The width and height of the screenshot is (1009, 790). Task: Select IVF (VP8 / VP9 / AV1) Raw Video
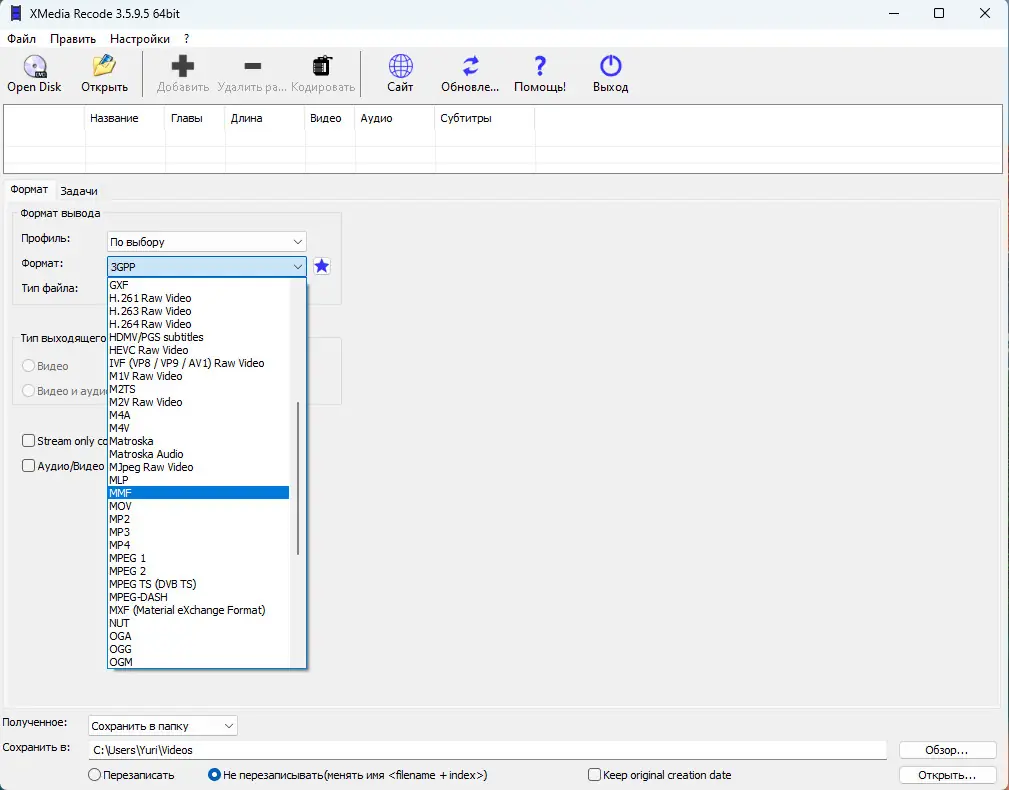199,363
